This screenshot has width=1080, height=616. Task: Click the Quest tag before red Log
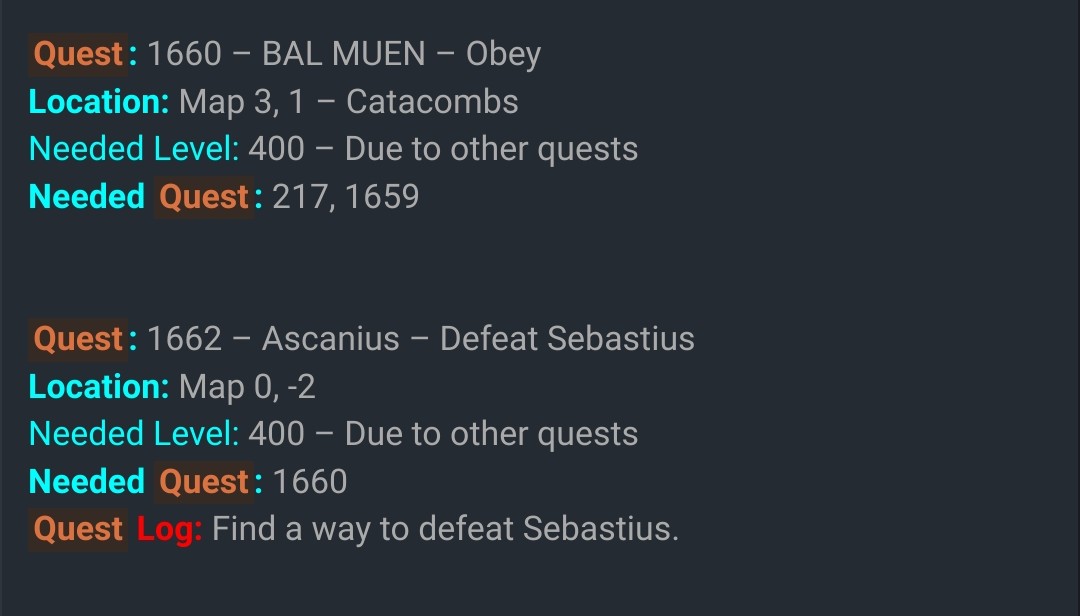[78, 529]
